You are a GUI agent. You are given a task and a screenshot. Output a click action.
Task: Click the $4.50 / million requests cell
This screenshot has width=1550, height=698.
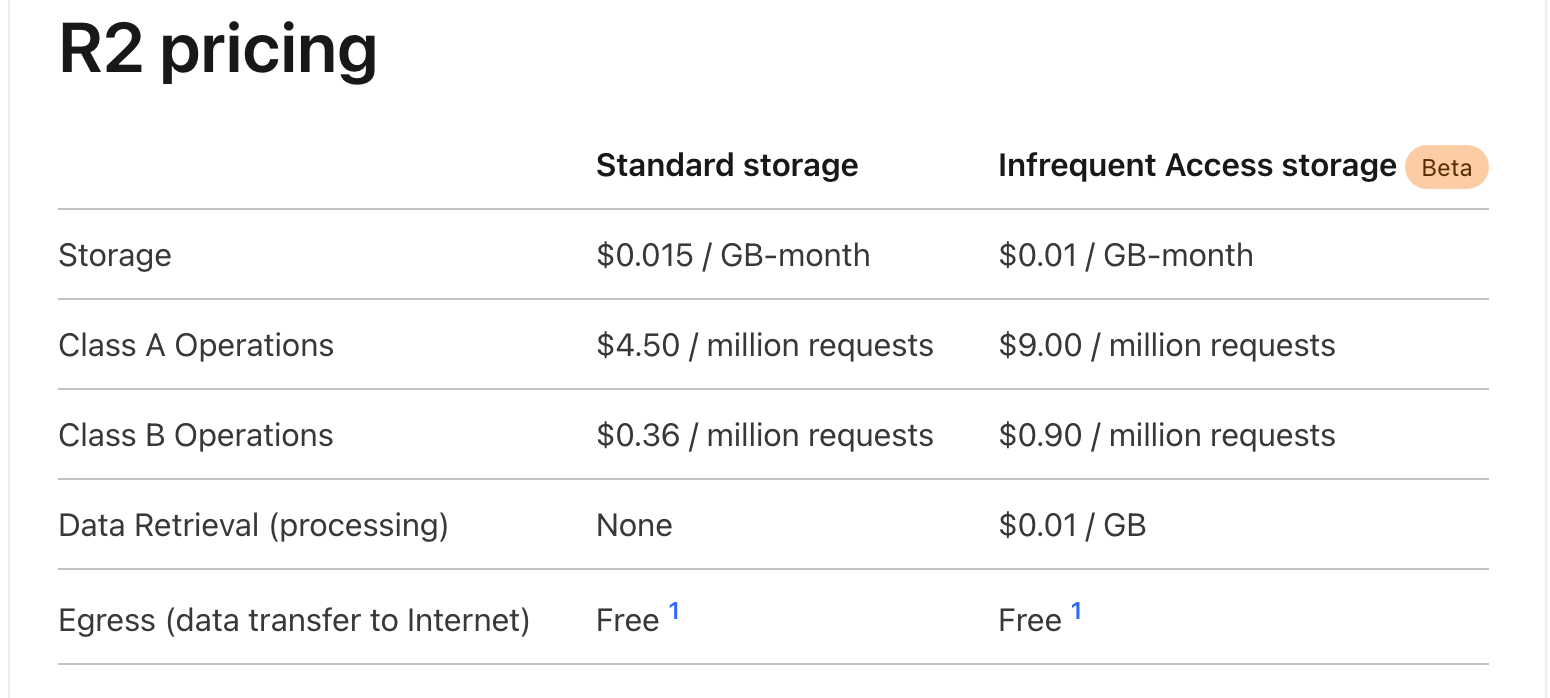click(765, 345)
